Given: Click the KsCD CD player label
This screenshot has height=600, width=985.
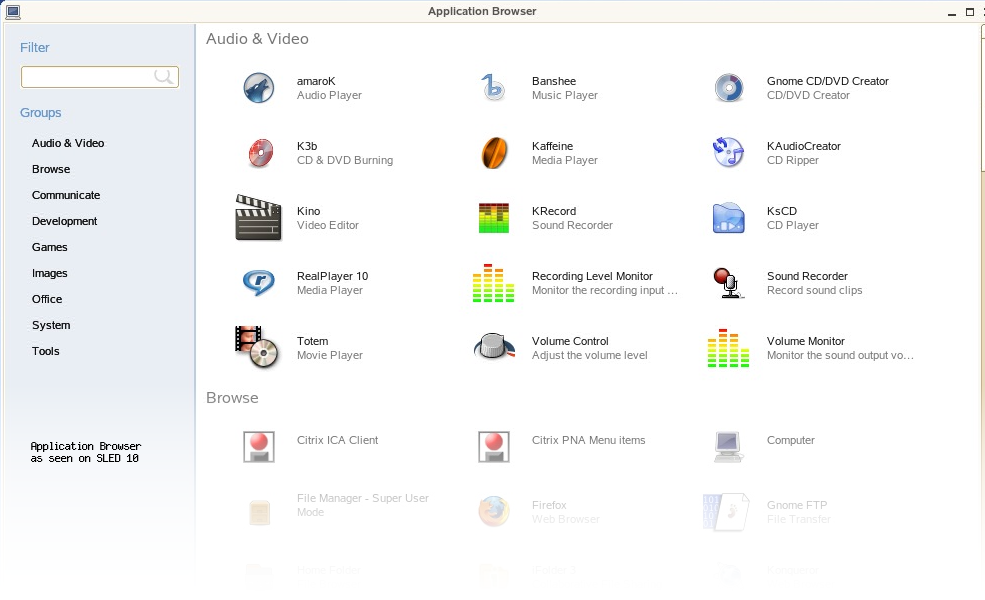Looking at the screenshot, I should (782, 211).
